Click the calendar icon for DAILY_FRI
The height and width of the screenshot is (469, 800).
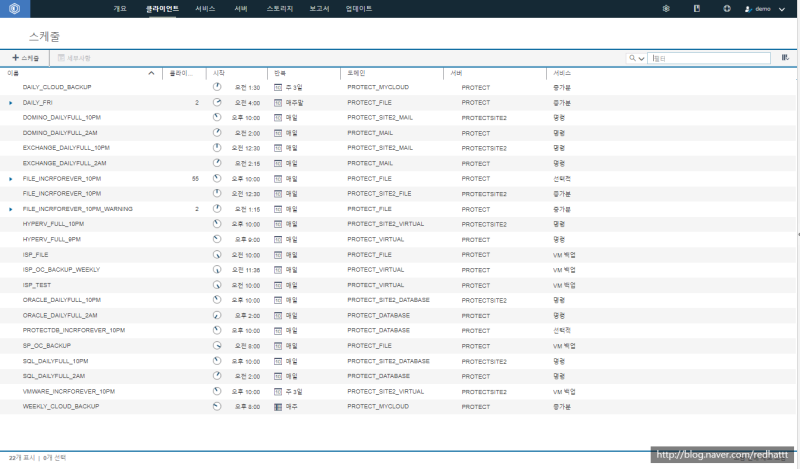coord(278,103)
